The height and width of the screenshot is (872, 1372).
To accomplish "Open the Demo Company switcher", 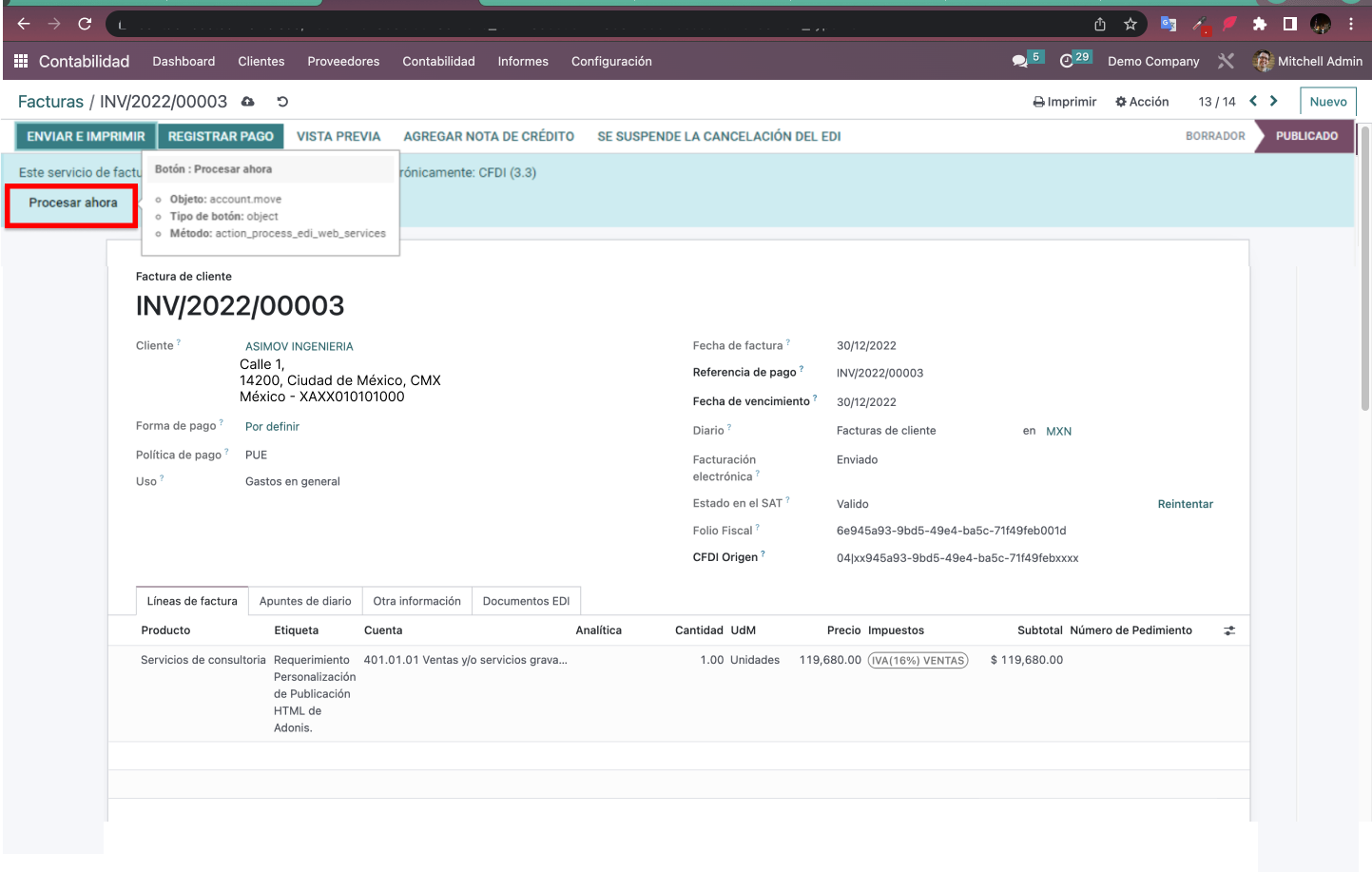I will [x=1153, y=61].
